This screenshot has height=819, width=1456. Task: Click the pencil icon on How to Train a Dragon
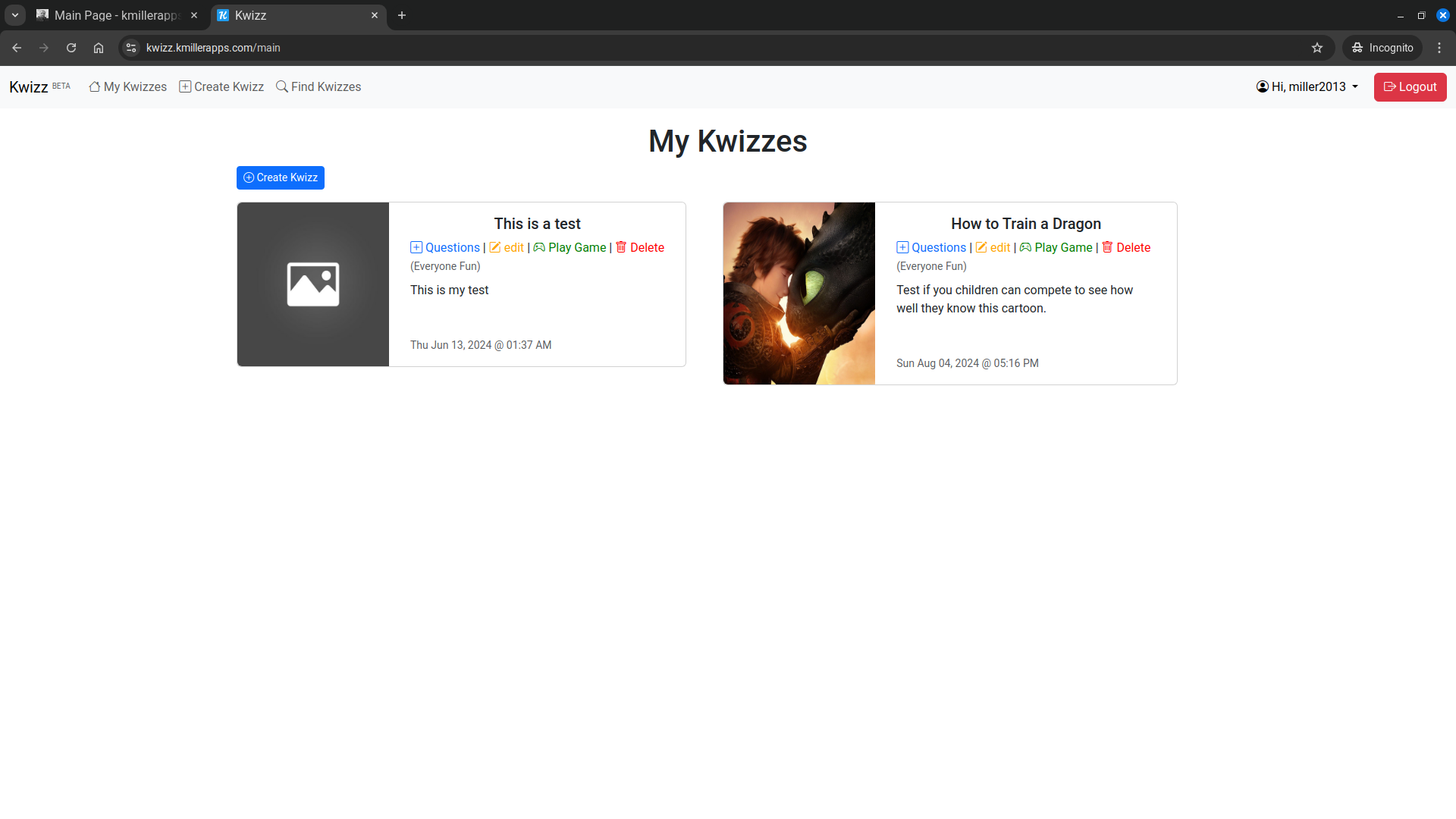tap(981, 247)
